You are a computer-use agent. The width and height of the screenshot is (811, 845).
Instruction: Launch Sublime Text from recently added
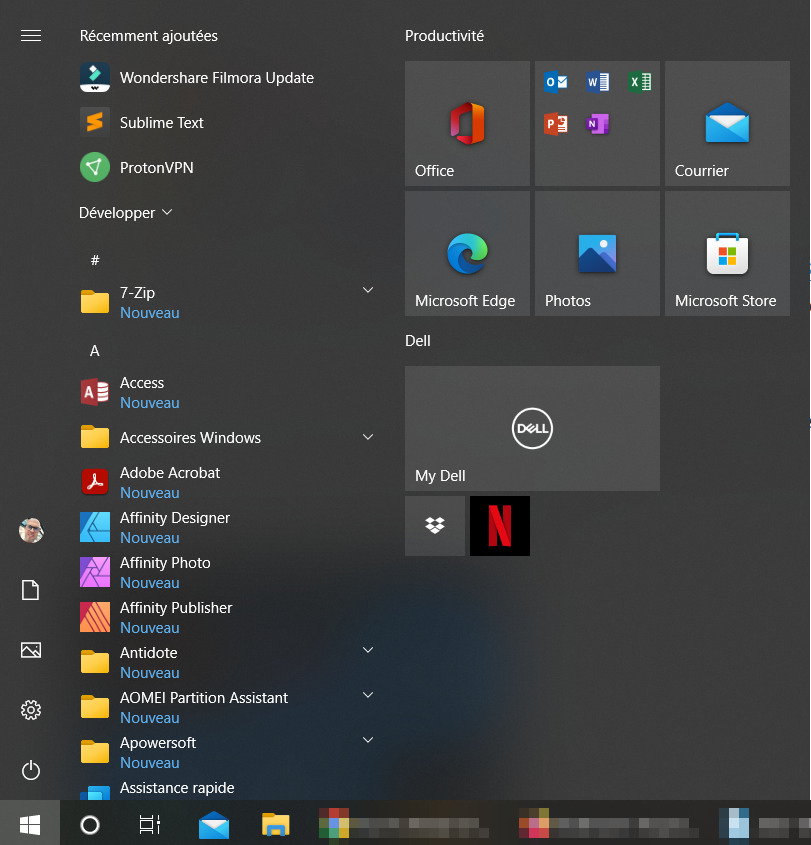[226, 122]
